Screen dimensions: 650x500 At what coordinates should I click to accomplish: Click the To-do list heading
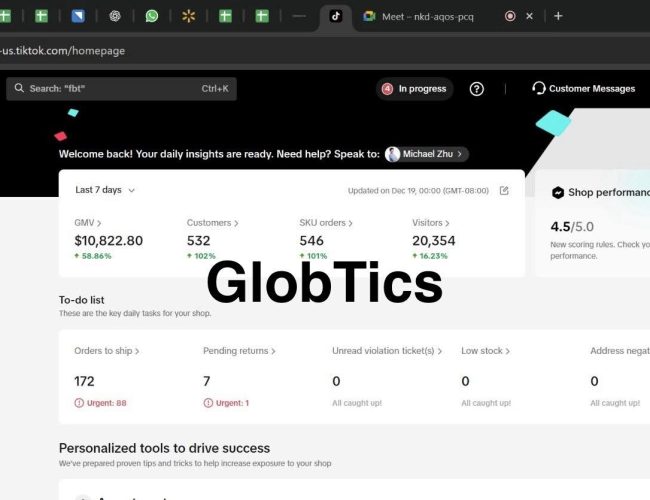pyautogui.click(x=82, y=300)
